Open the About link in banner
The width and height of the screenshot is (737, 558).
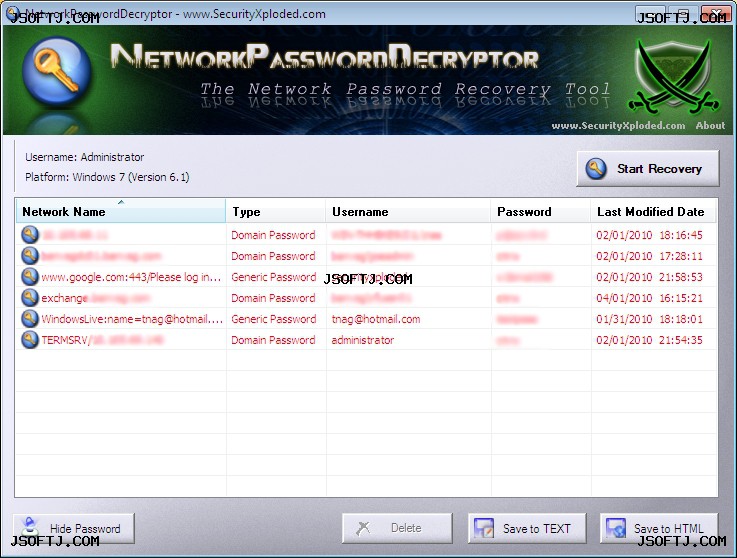[710, 126]
